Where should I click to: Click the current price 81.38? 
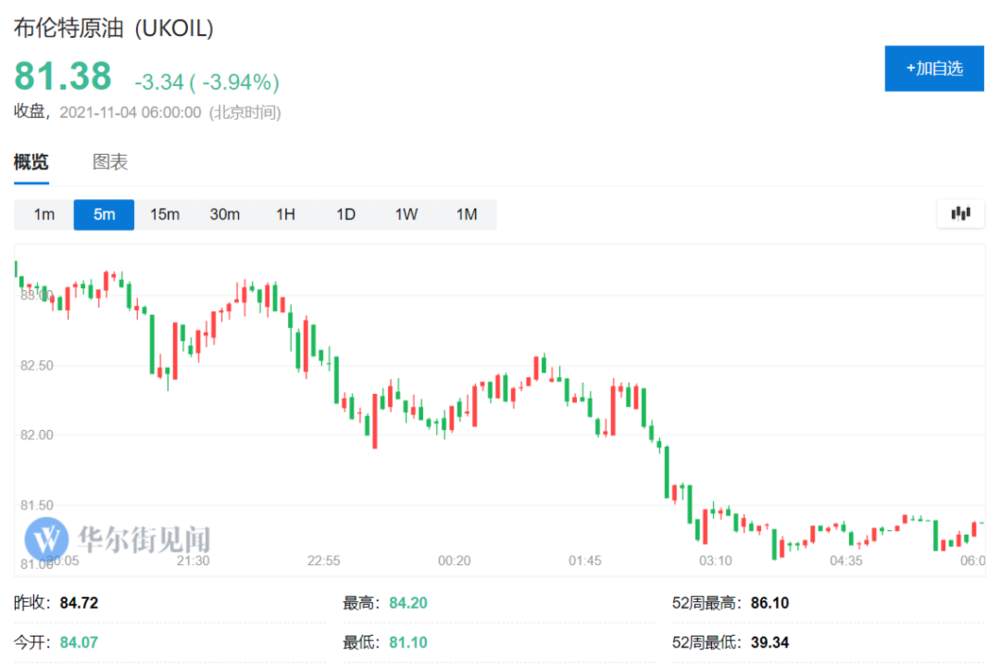(x=62, y=76)
